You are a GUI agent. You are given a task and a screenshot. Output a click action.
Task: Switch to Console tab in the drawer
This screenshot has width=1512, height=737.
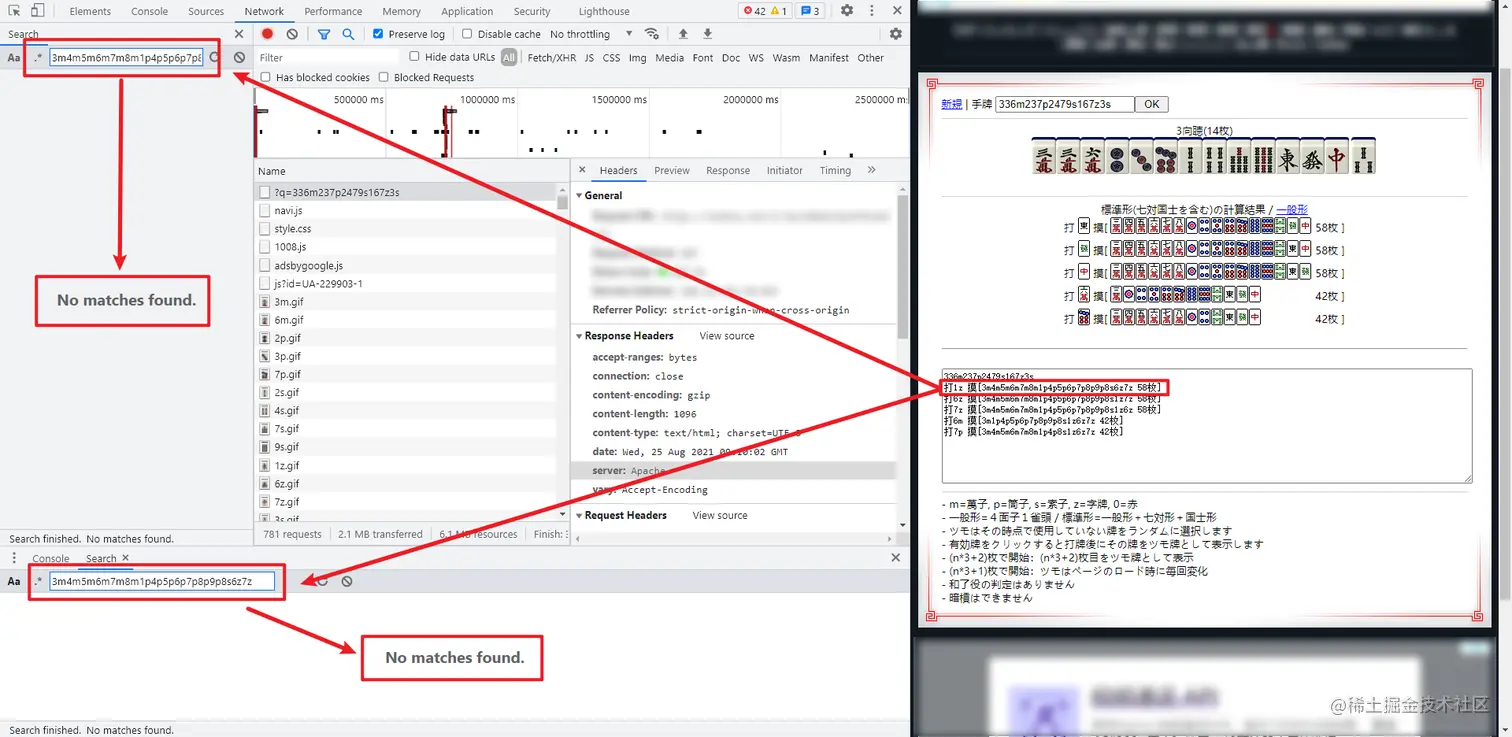[x=51, y=558]
